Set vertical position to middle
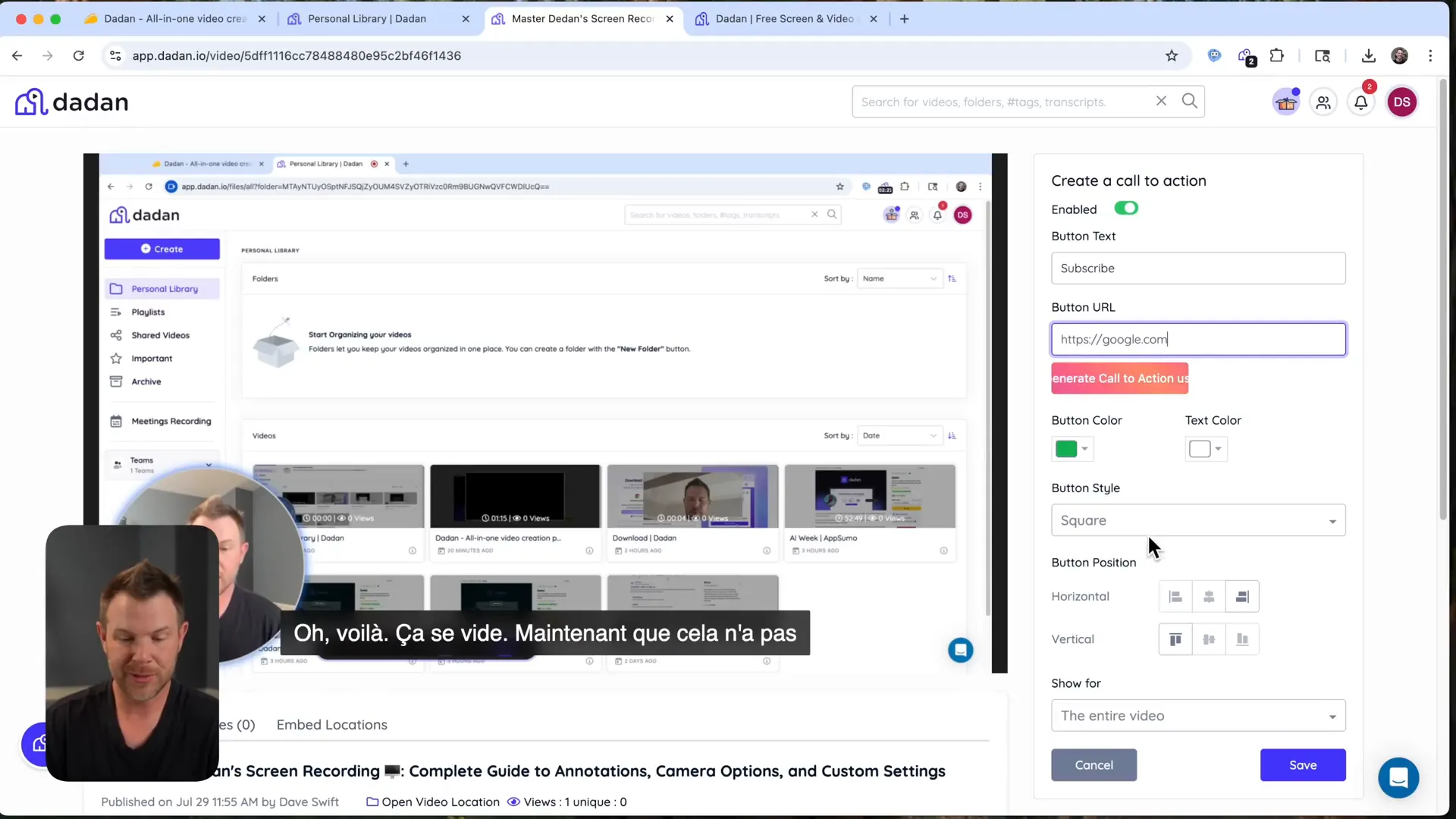This screenshot has width=1456, height=819. pos(1209,639)
